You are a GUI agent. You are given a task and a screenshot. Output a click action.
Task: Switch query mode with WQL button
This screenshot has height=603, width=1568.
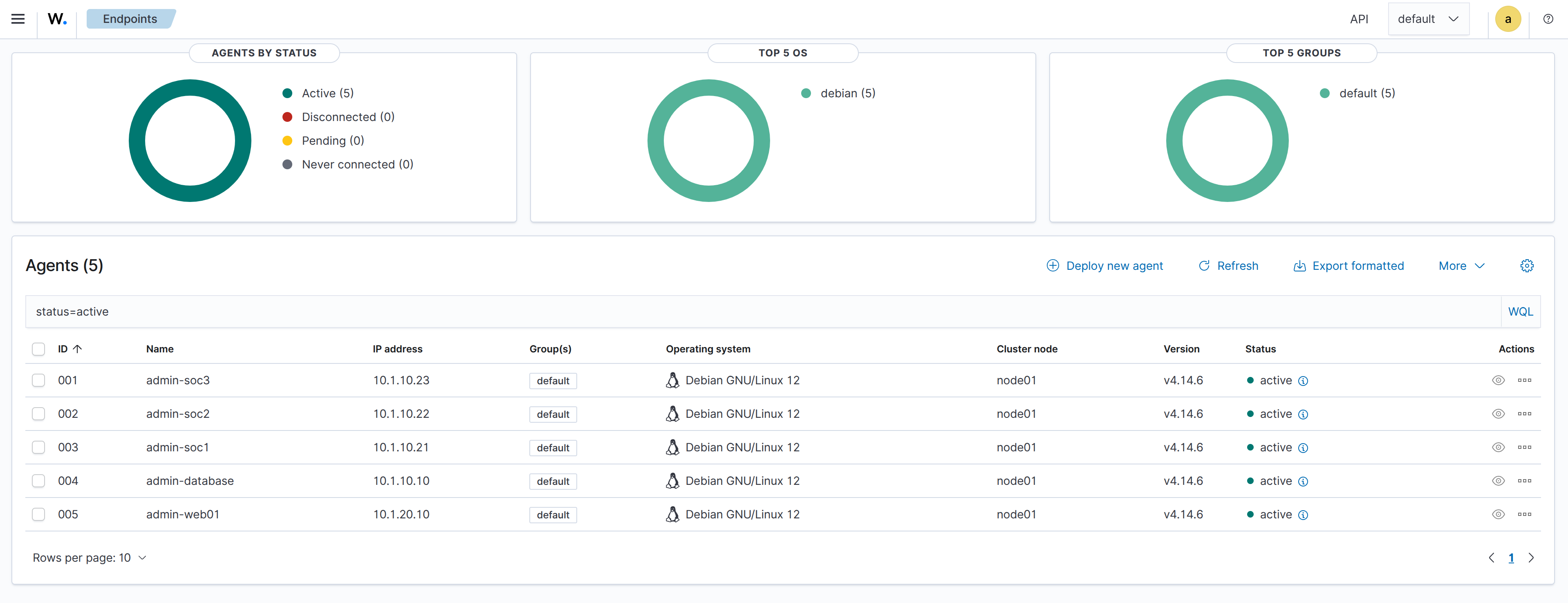click(x=1520, y=312)
